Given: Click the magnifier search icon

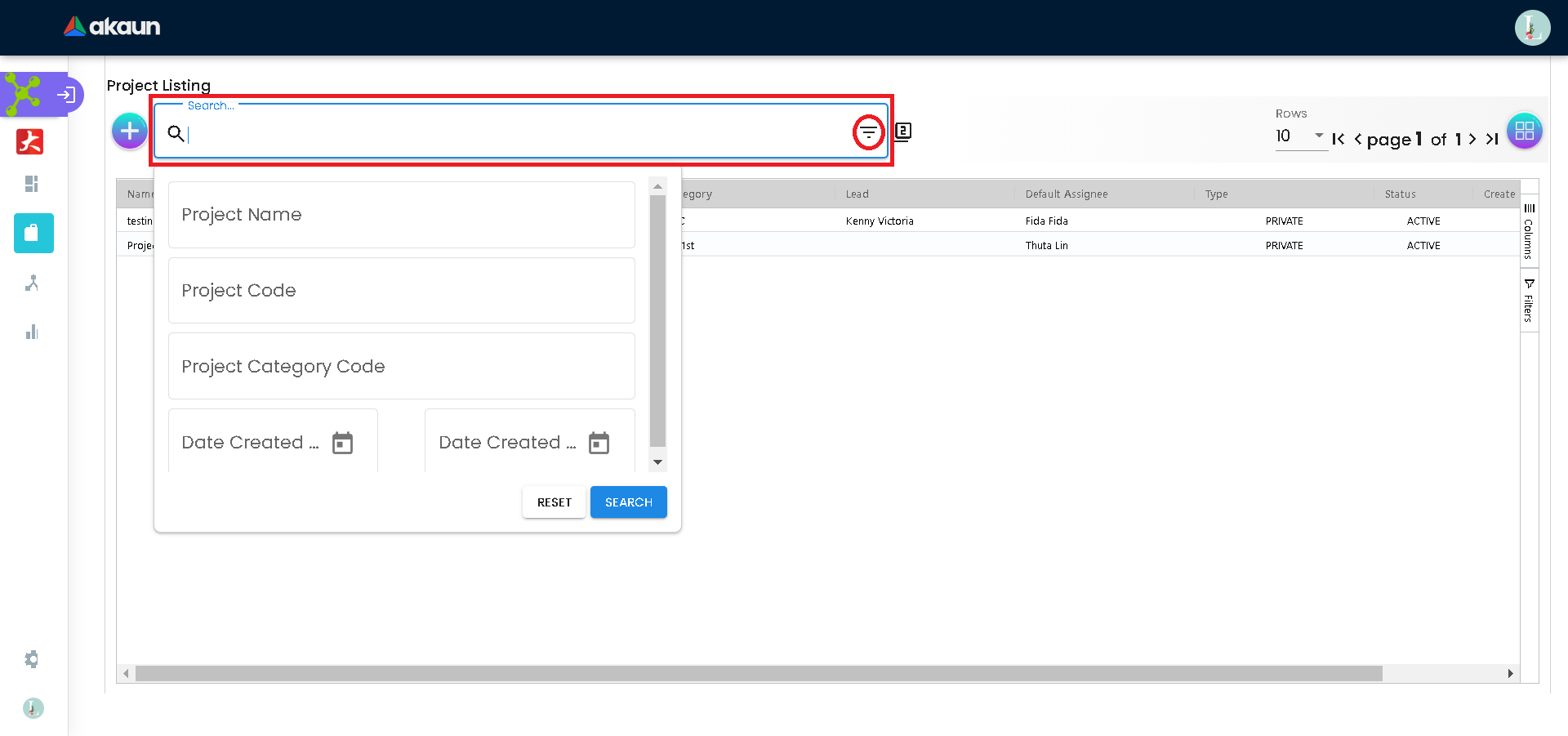Looking at the screenshot, I should (x=176, y=133).
